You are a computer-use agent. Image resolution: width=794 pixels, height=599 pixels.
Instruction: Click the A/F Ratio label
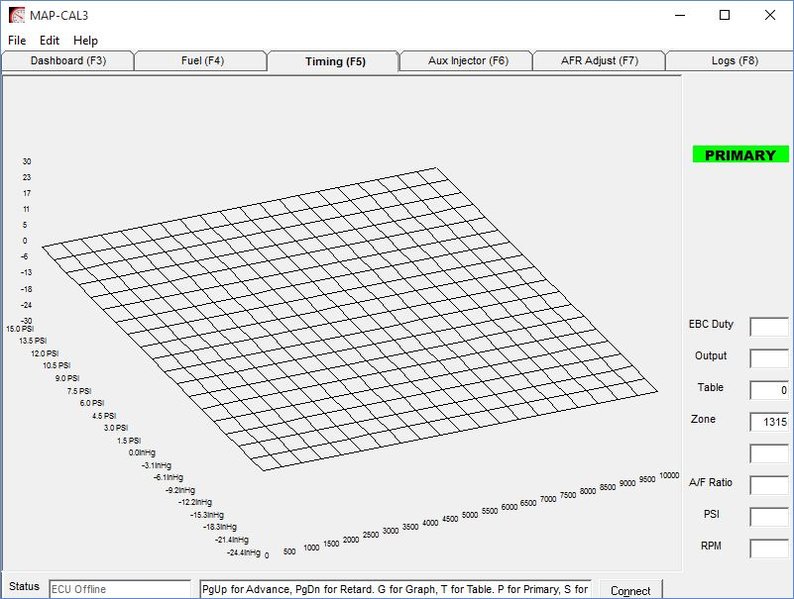(710, 483)
